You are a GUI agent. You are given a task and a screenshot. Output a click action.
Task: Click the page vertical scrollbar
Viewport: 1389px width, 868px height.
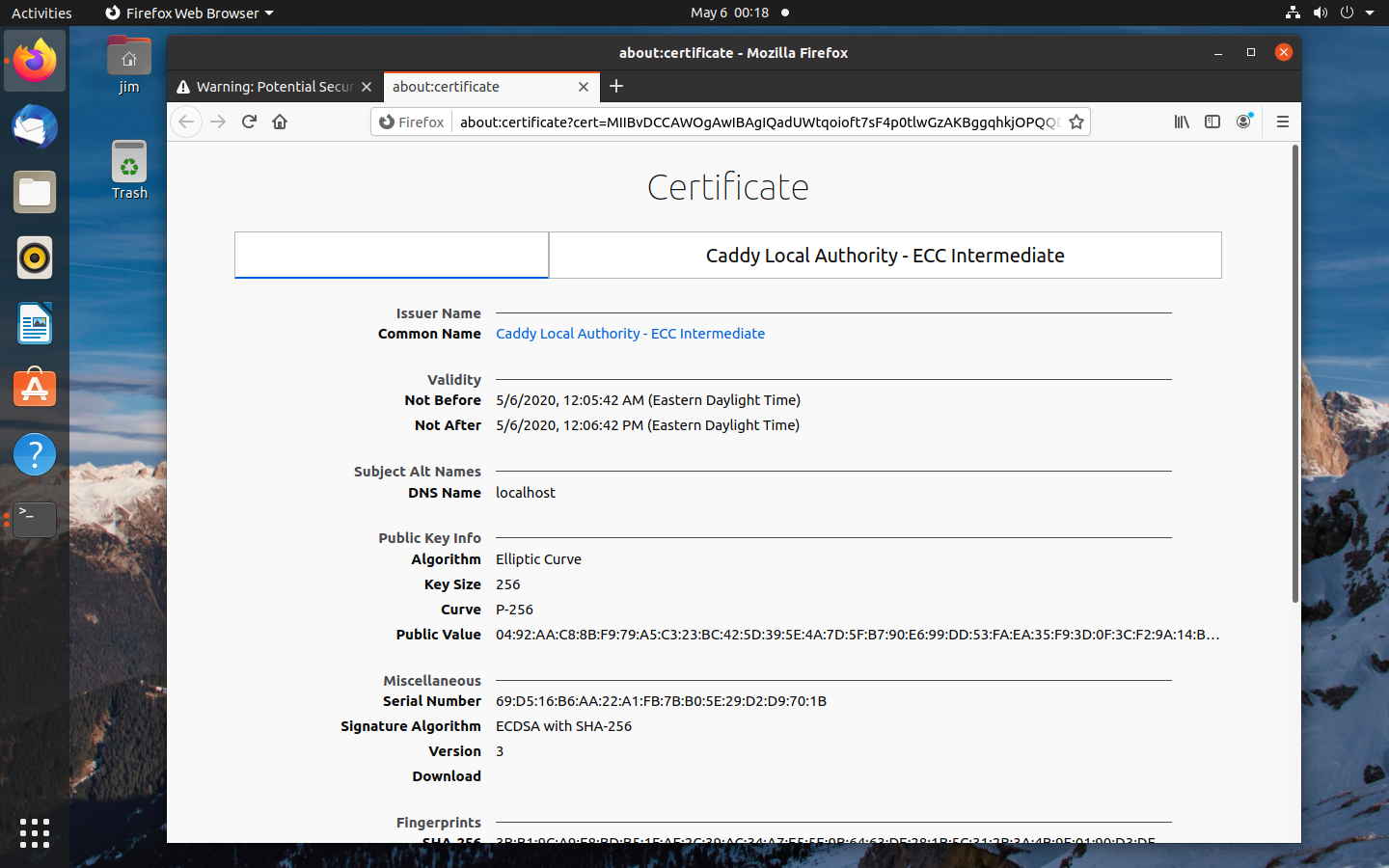click(1295, 373)
